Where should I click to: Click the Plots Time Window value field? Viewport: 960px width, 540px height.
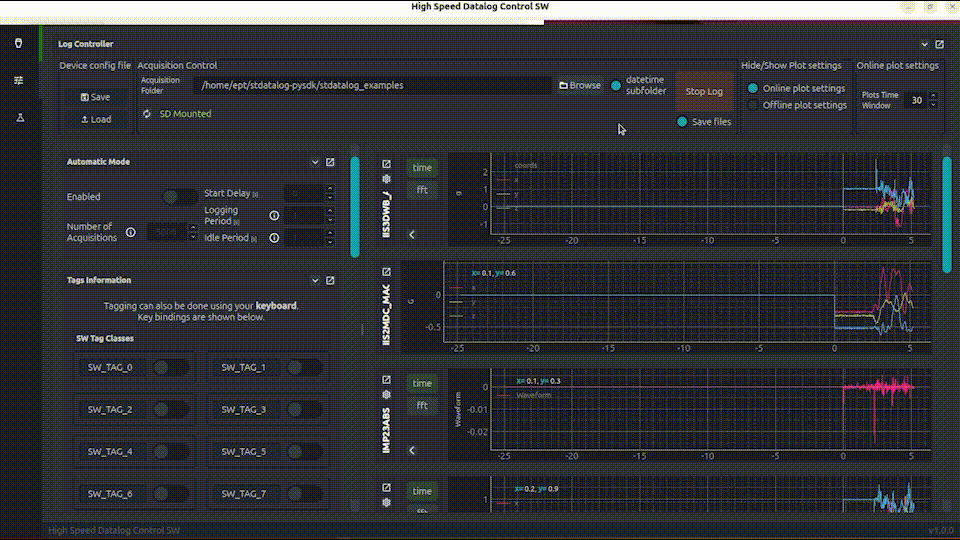coord(916,100)
